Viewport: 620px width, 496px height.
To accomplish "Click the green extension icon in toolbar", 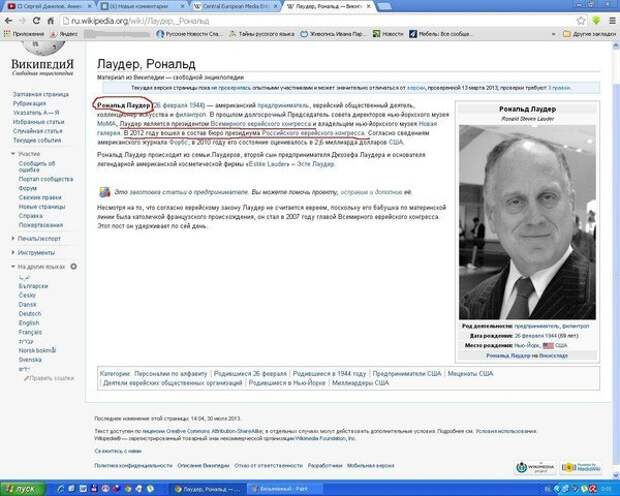I will click(596, 21).
